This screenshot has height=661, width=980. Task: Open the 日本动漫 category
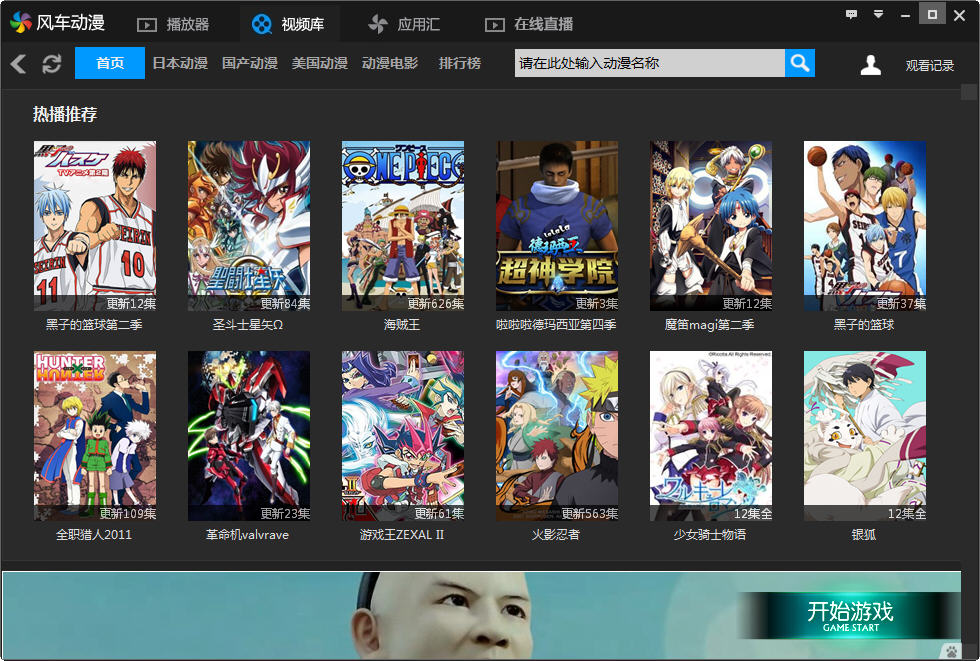point(180,63)
